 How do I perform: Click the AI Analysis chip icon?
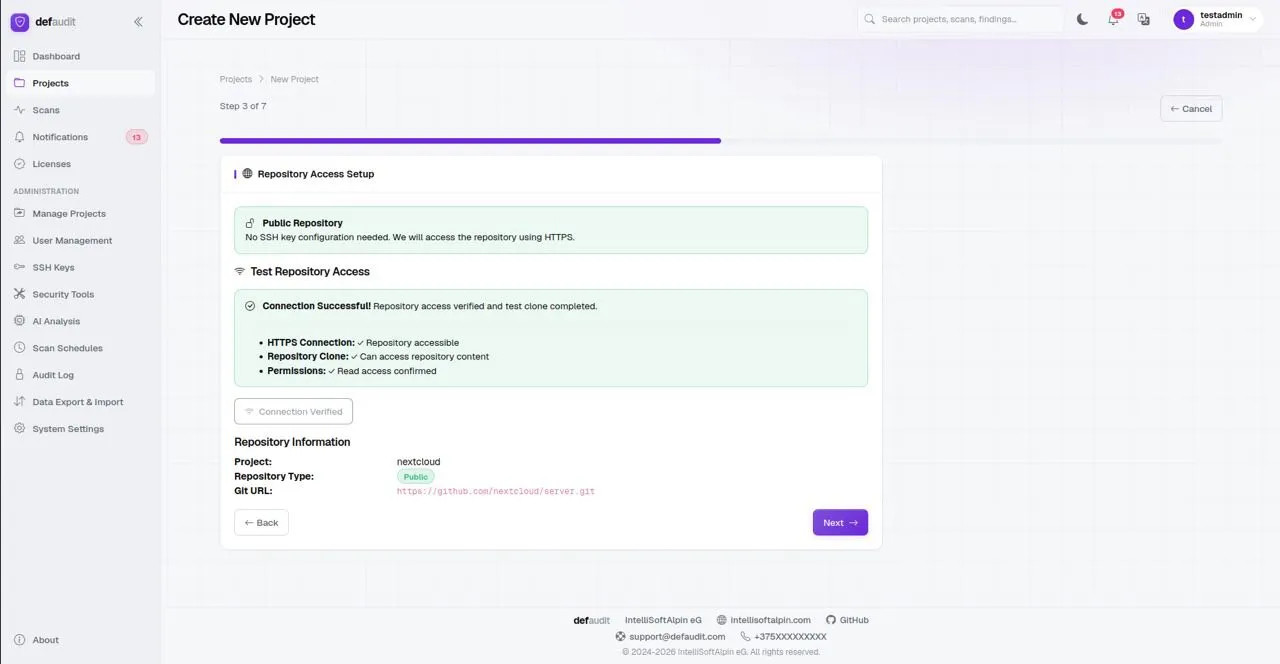click(x=20, y=321)
